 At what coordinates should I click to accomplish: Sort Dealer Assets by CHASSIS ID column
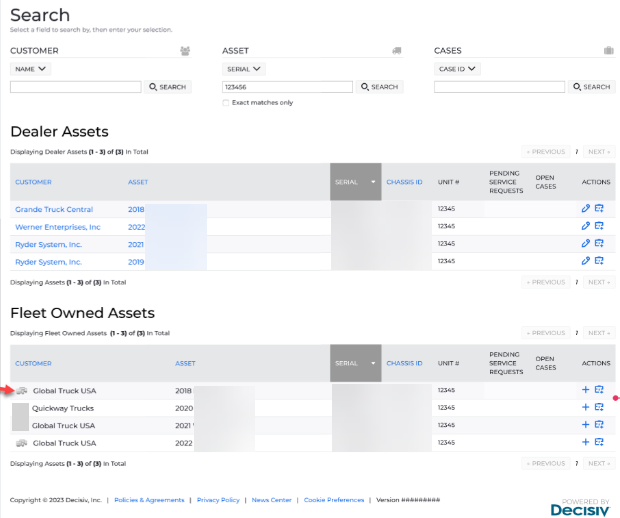click(404, 182)
